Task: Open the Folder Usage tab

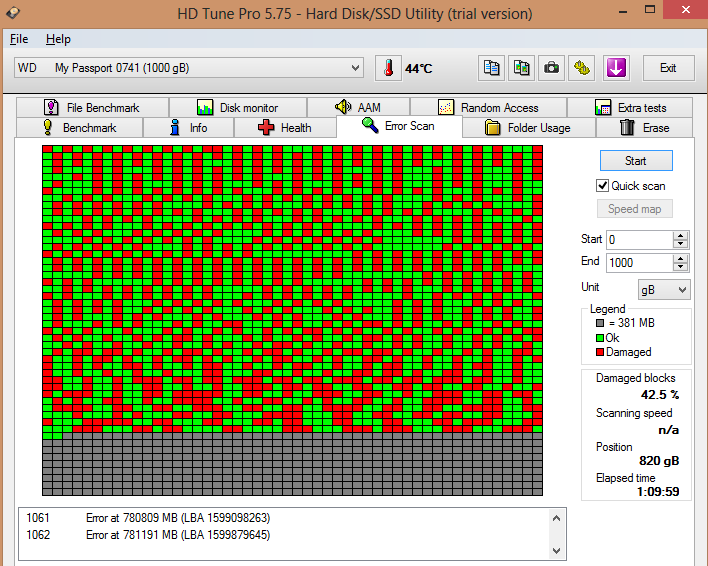Action: tap(529, 128)
